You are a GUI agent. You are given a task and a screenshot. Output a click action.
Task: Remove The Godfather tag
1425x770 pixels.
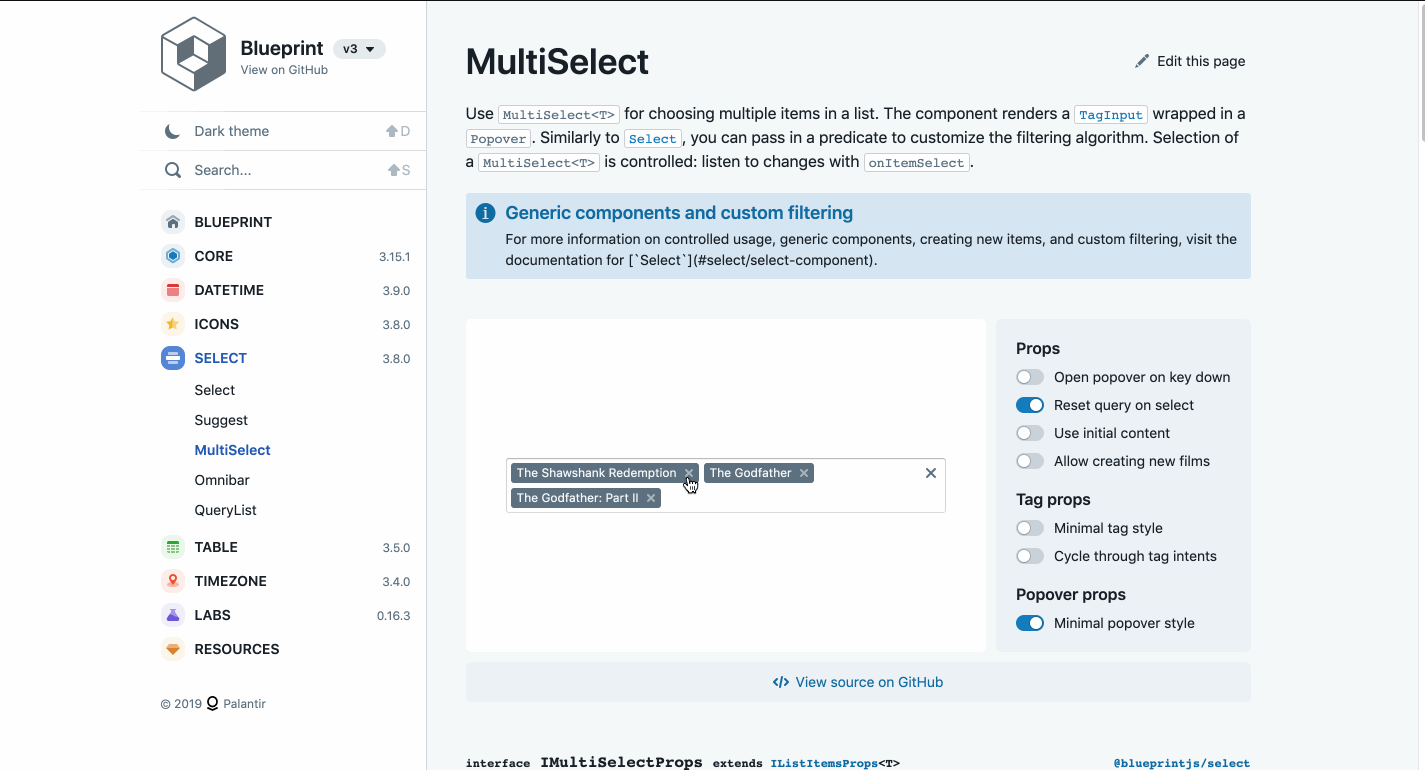[x=803, y=472]
